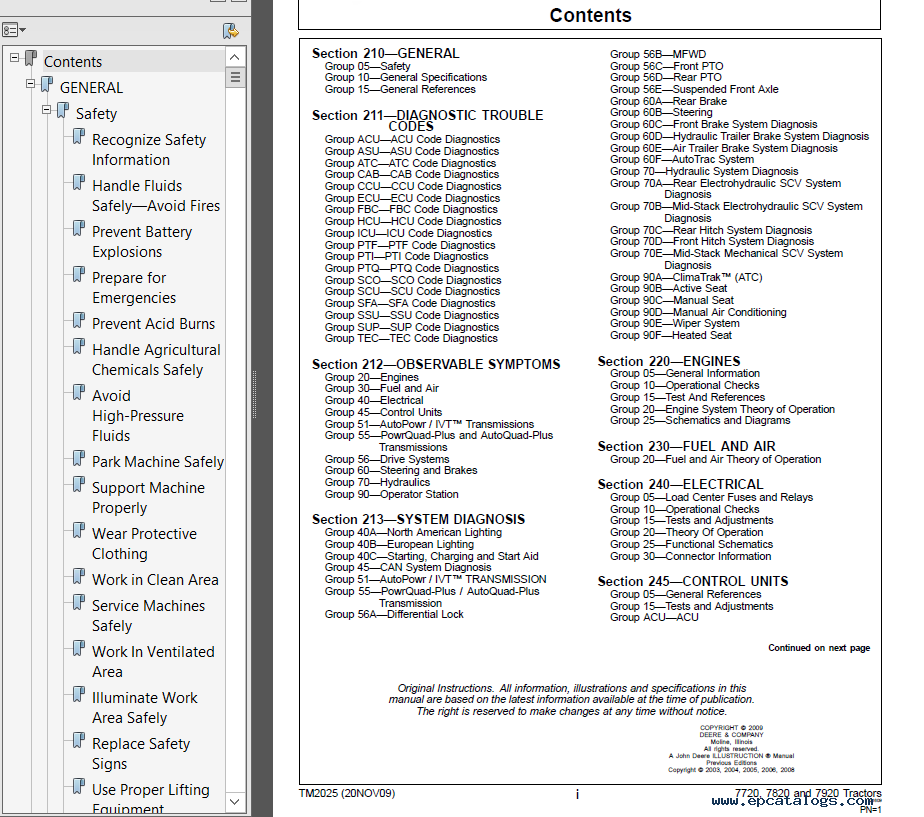Click the Replace Safety Signs bookmark icon
Image resolution: width=924 pixels, height=817 pixels.
pyautogui.click(x=78, y=740)
